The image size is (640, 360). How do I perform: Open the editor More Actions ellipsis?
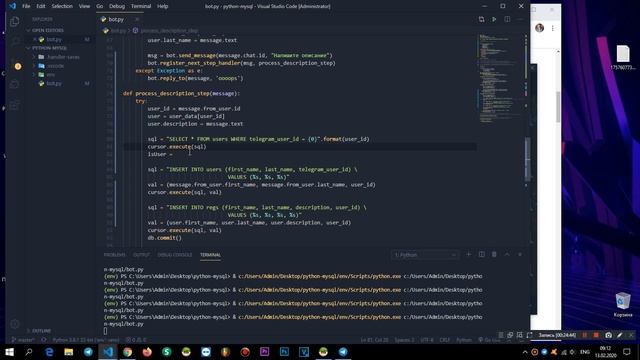[x=520, y=19]
